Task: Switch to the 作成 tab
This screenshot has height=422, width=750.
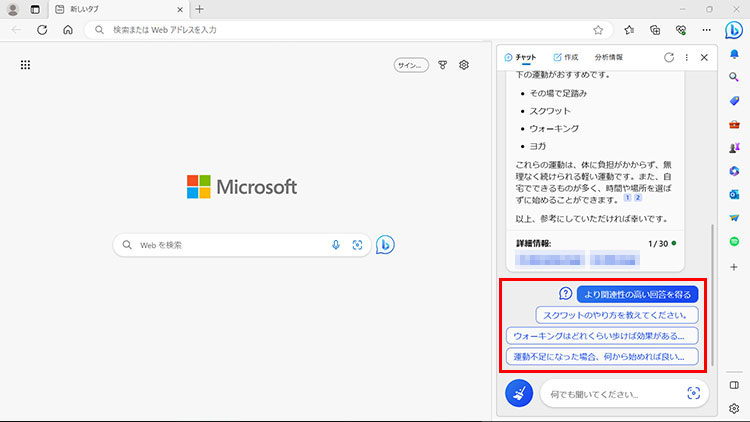Action: [565, 58]
